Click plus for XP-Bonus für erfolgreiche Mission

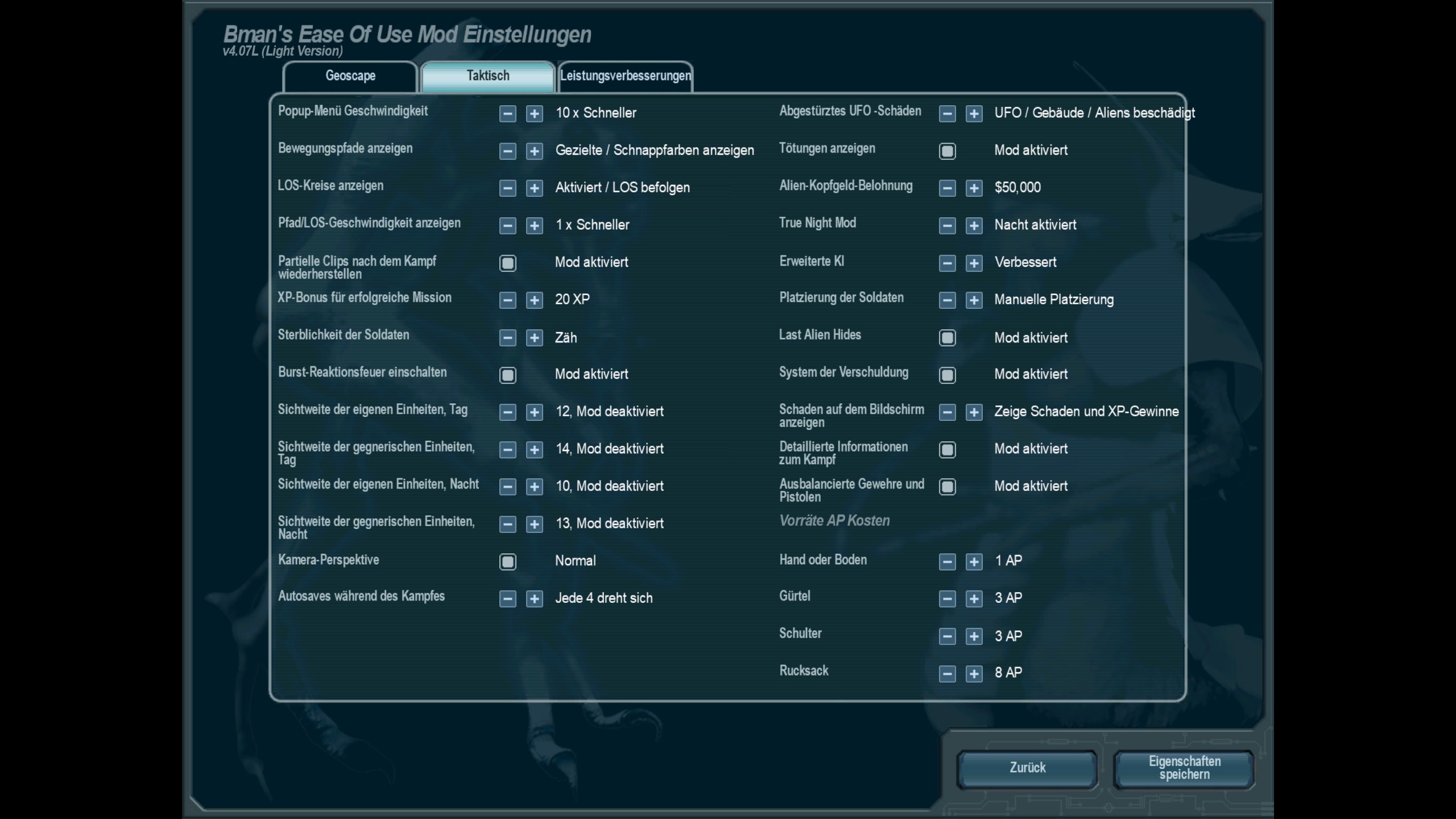tap(534, 300)
